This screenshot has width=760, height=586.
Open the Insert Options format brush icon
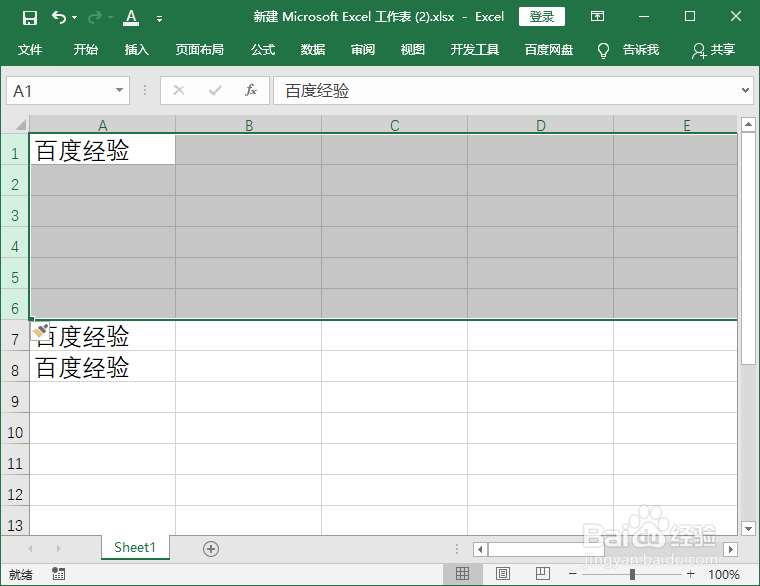pos(40,331)
